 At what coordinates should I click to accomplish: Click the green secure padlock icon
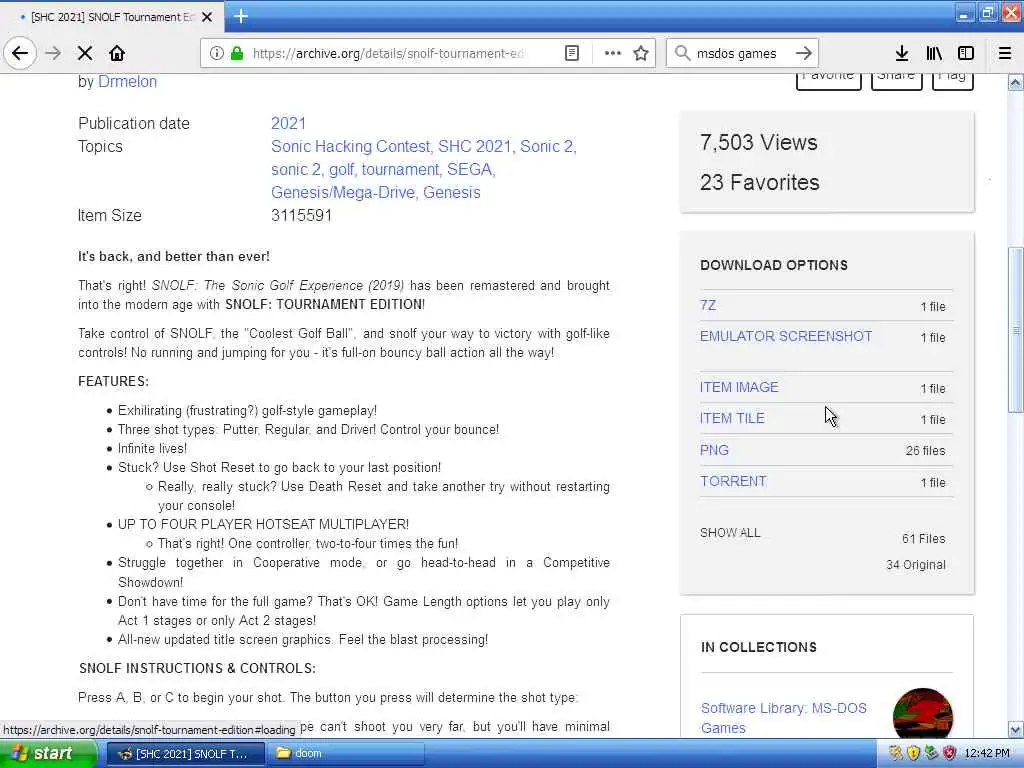tap(237, 53)
